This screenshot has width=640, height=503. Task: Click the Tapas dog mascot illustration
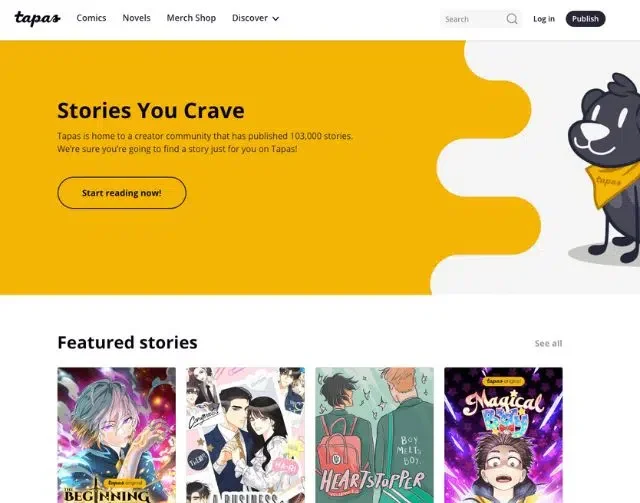coord(605,168)
